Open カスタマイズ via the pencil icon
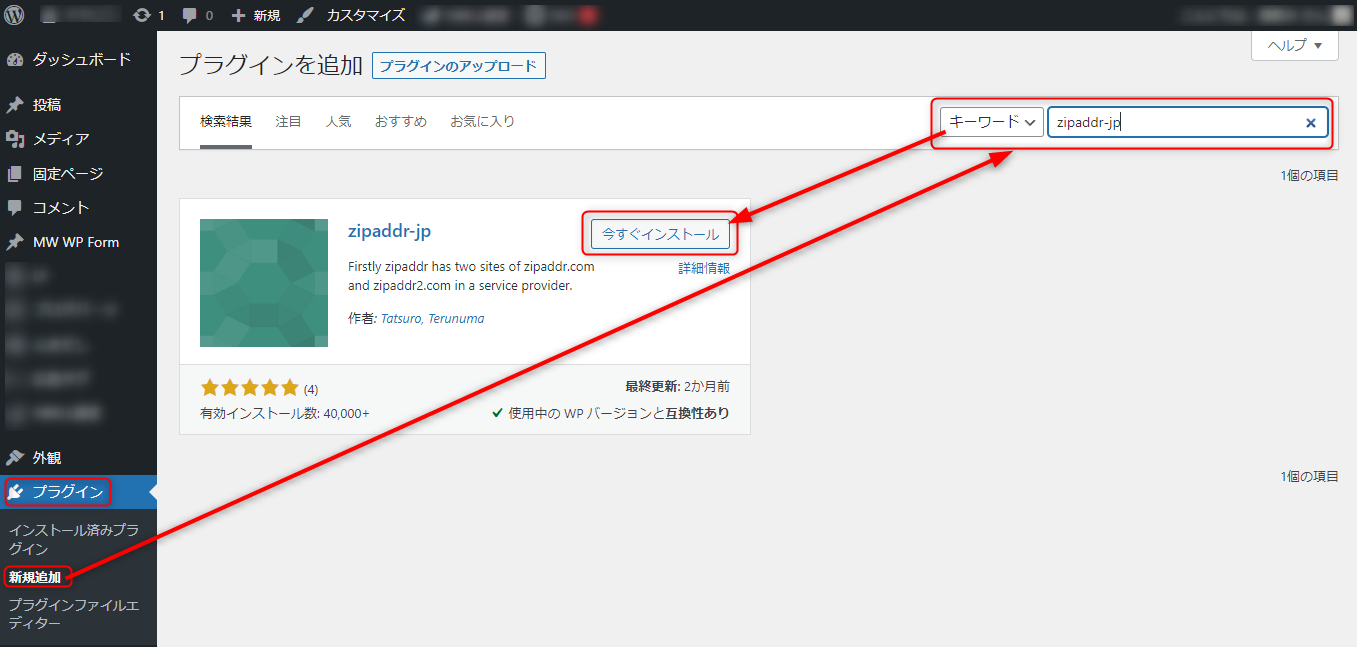The height and width of the screenshot is (647, 1357). point(304,14)
